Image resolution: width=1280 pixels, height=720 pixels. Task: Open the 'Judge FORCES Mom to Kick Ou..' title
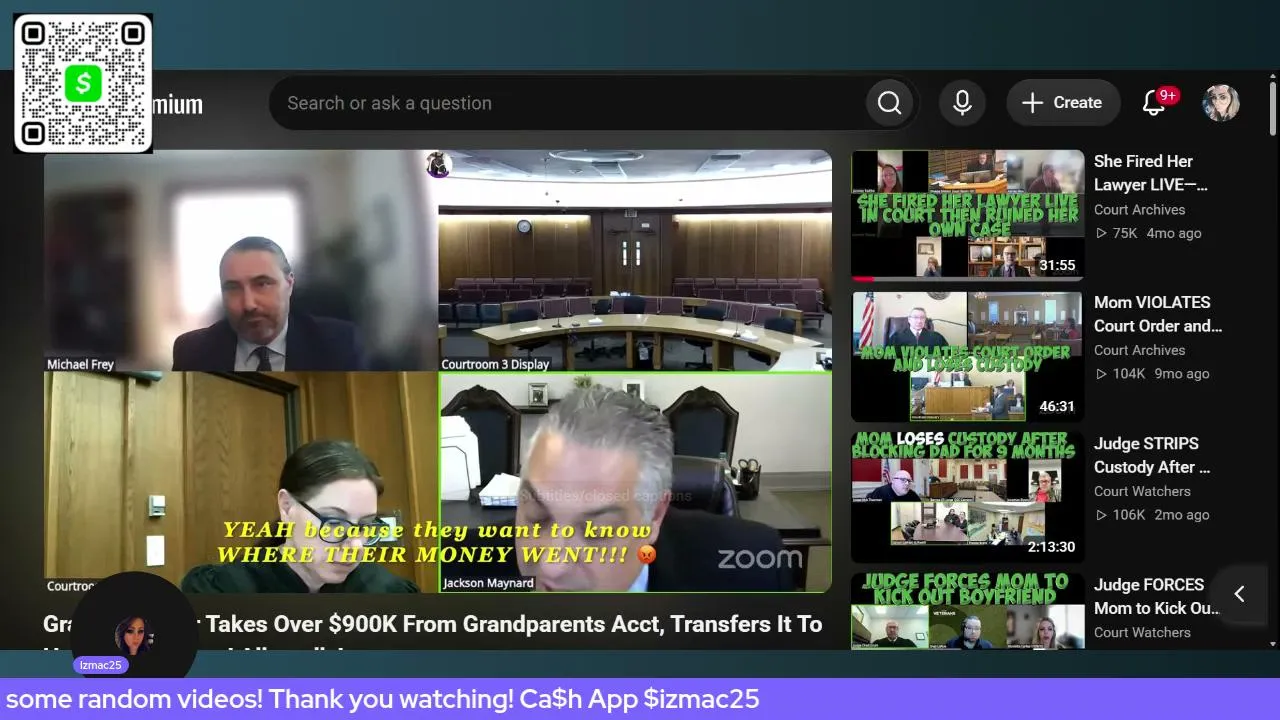click(x=1157, y=596)
